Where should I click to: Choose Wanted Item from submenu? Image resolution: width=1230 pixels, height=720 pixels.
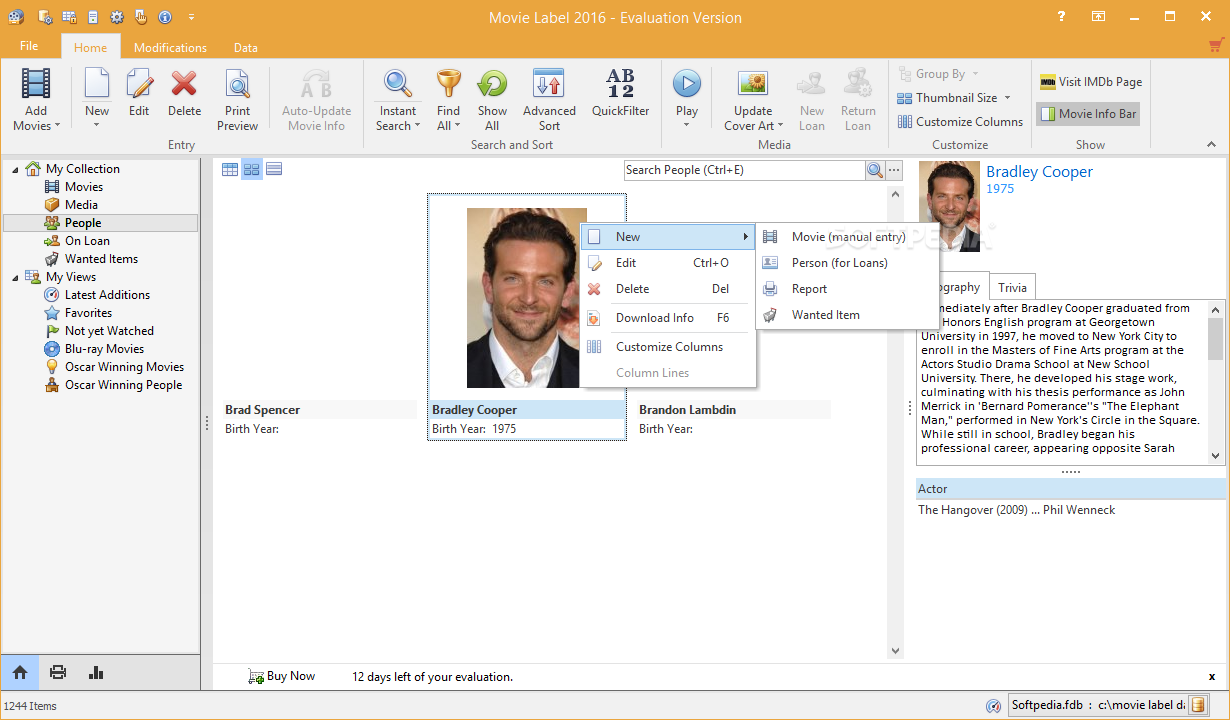(847, 315)
